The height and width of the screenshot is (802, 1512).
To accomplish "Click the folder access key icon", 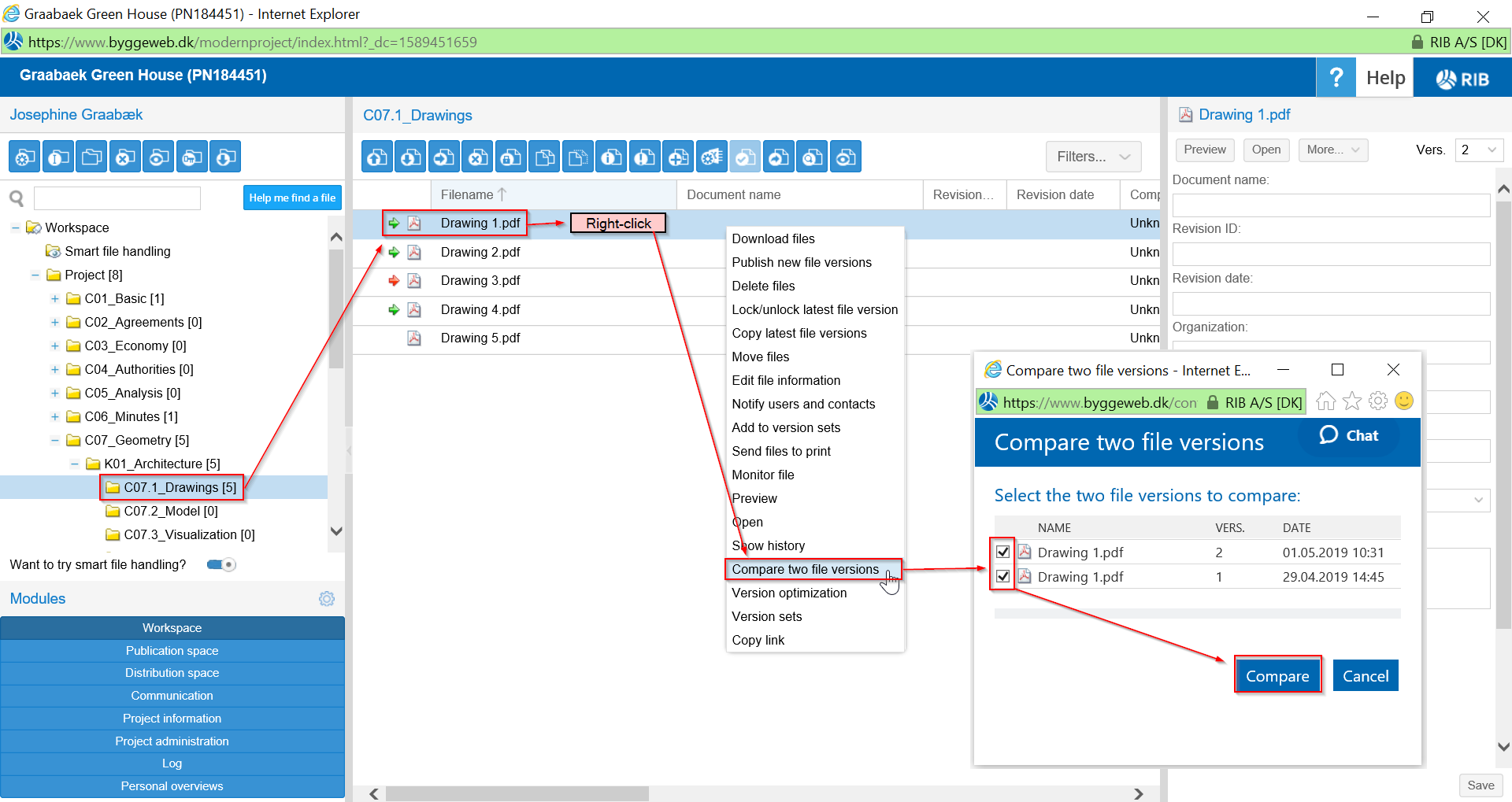I will click(192, 157).
